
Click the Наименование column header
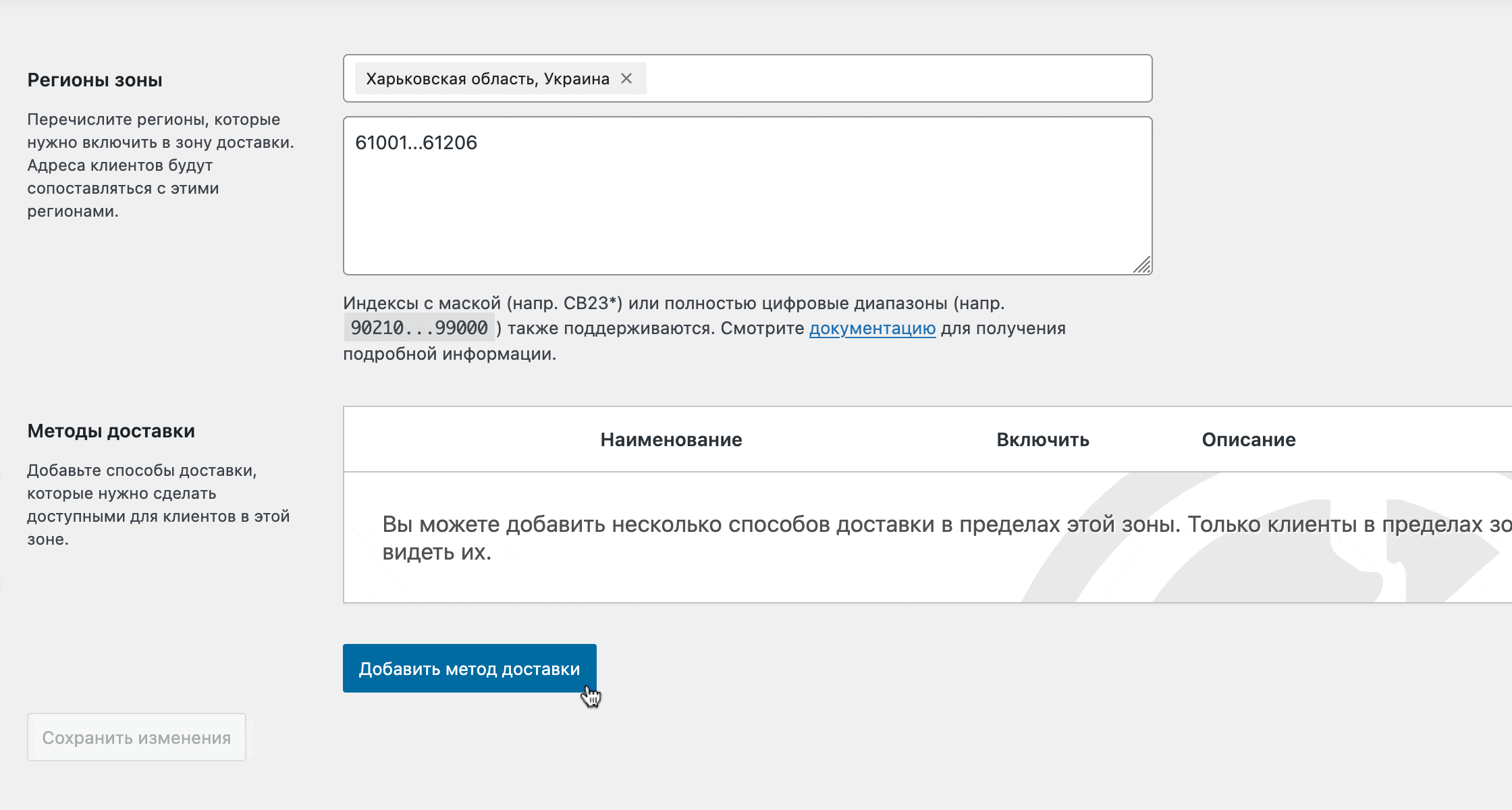tap(671, 440)
